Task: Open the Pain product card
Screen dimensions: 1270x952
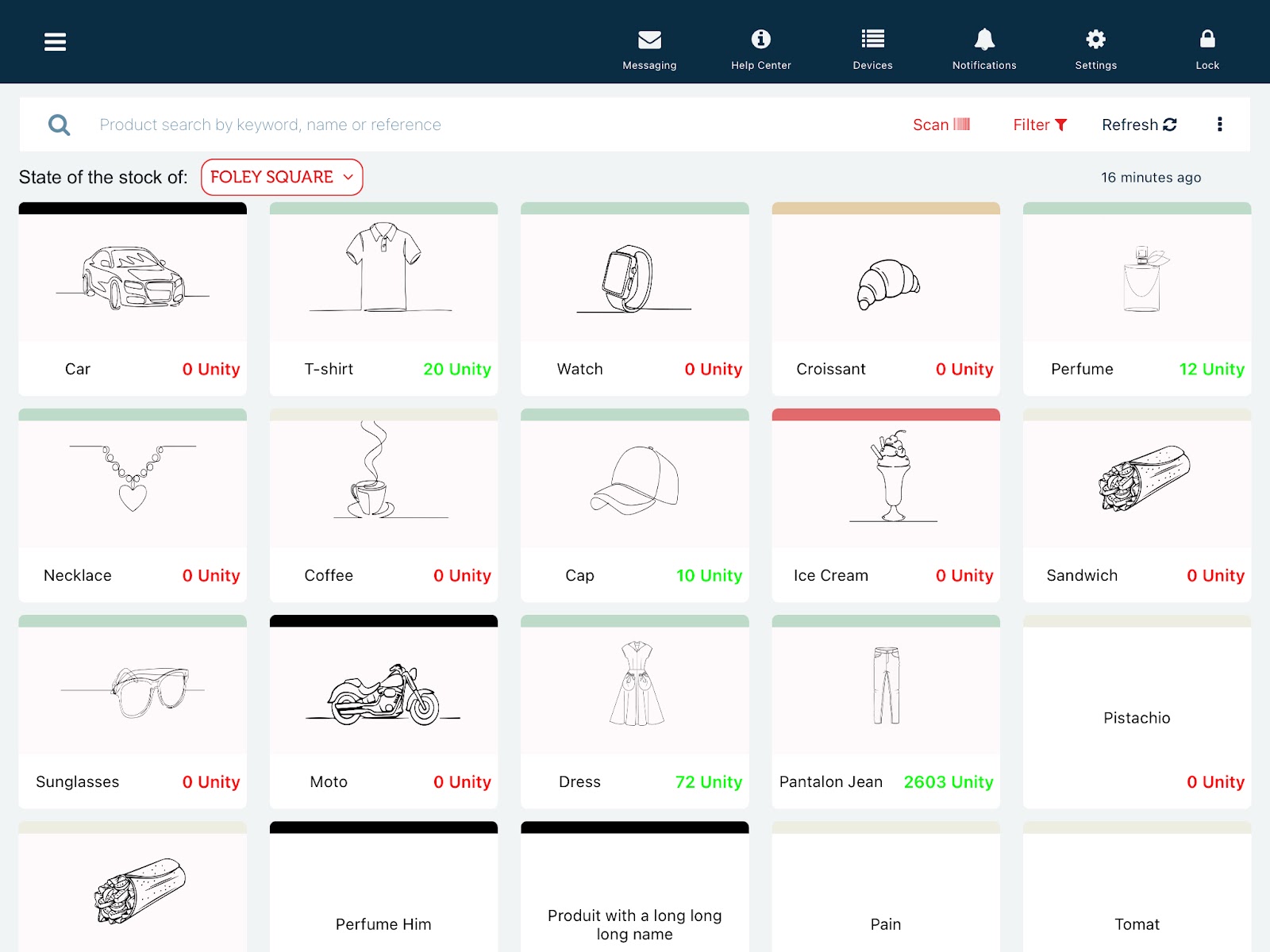Action: pos(886,887)
